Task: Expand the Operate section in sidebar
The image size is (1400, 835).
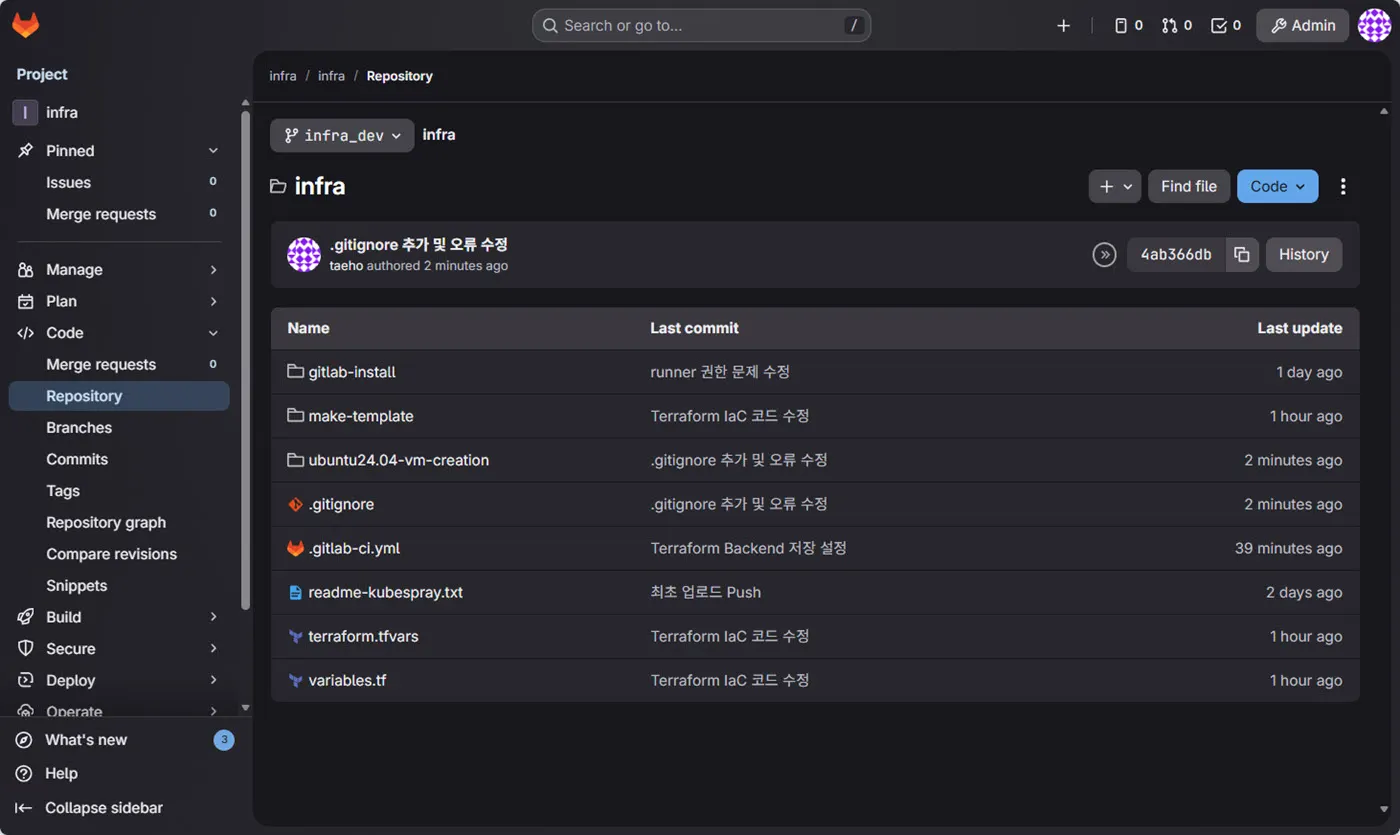Action: pyautogui.click(x=119, y=712)
